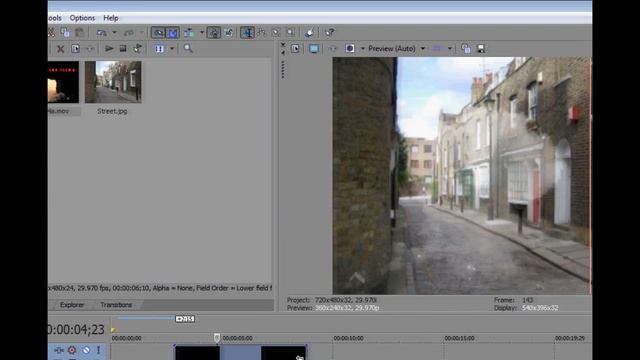
Task: Click the street video preview image
Action: coord(462,176)
